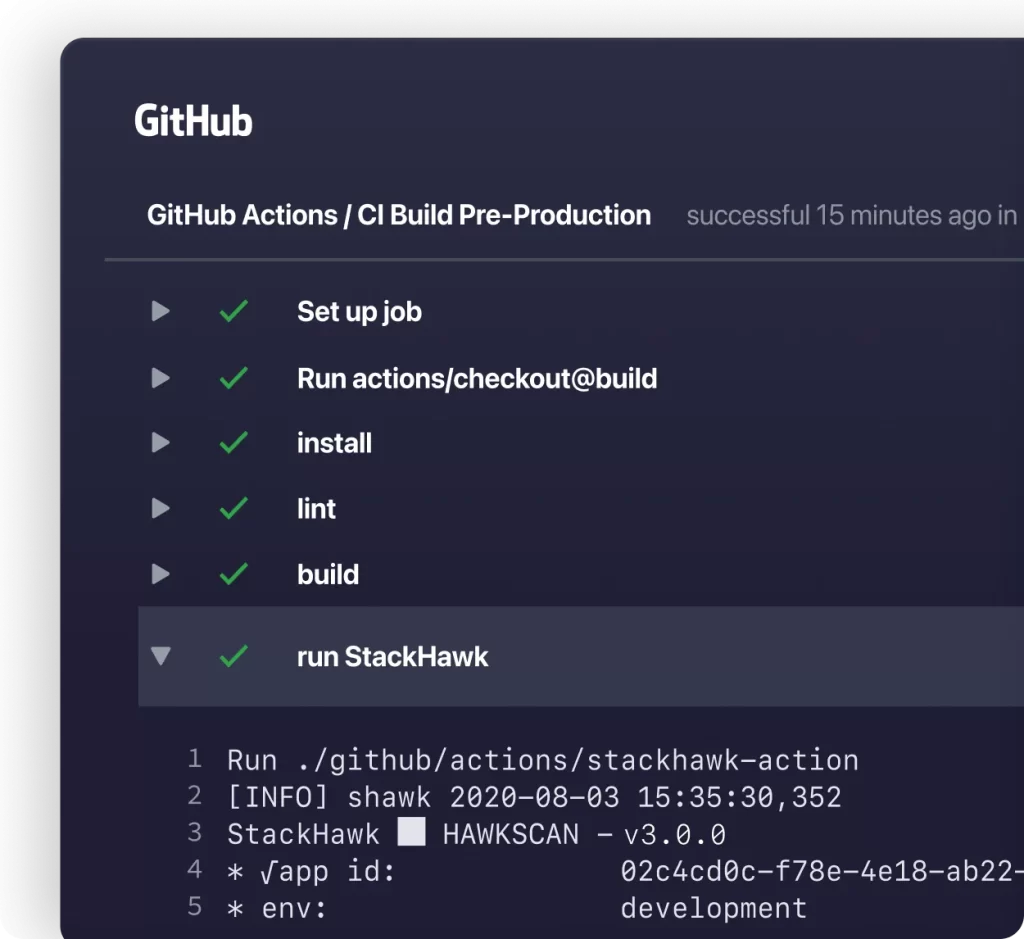Select the green checkmark beside install
The image size is (1024, 939).
click(x=233, y=443)
